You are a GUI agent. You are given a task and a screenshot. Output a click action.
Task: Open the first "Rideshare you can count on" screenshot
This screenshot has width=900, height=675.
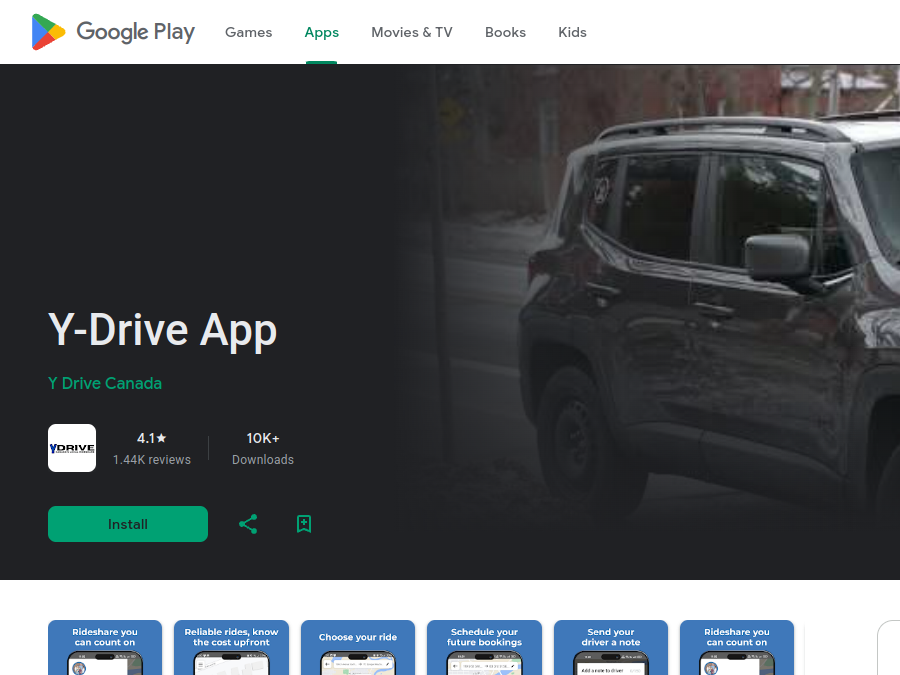click(x=105, y=647)
